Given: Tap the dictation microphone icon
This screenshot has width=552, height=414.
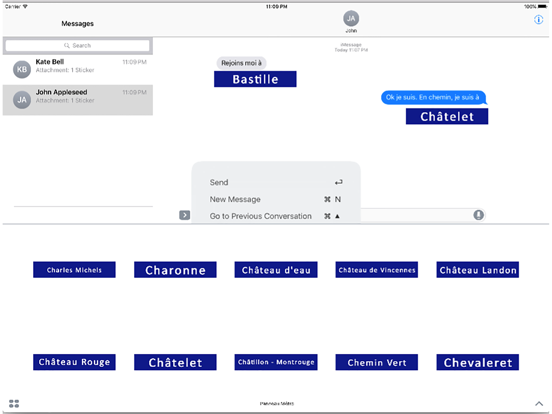Looking at the screenshot, I should [x=478, y=215].
